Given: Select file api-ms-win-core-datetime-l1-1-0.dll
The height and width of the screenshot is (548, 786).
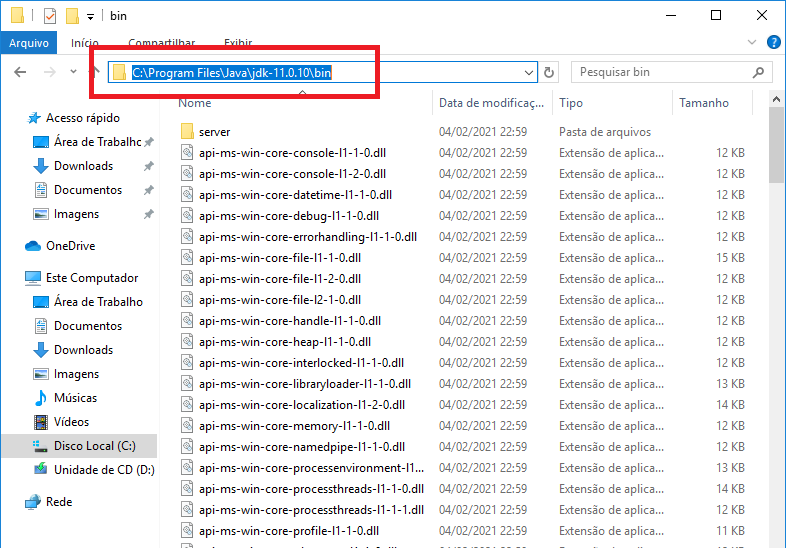Looking at the screenshot, I should click(295, 195).
